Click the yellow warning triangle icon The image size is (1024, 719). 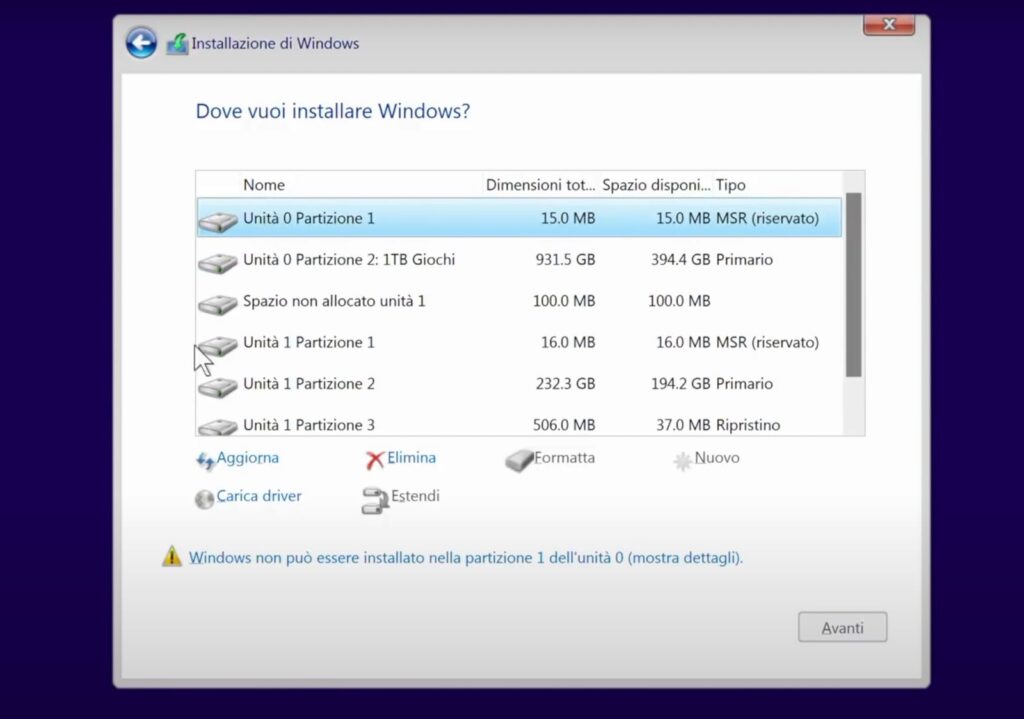click(172, 556)
